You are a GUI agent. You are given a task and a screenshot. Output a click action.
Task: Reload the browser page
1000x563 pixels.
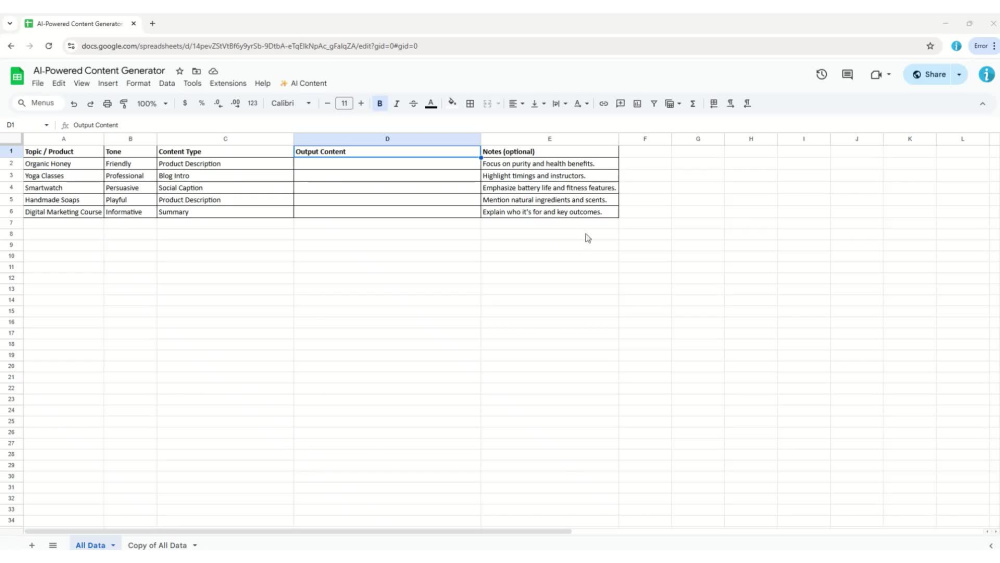coord(48,46)
